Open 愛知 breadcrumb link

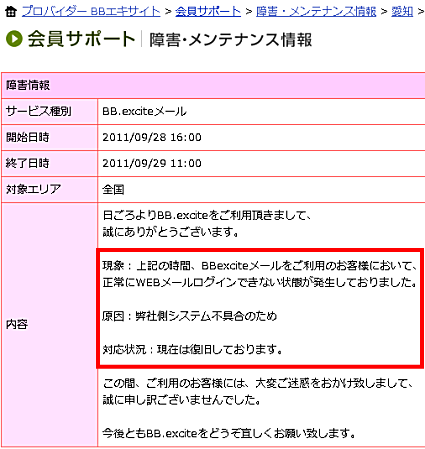[402, 12]
